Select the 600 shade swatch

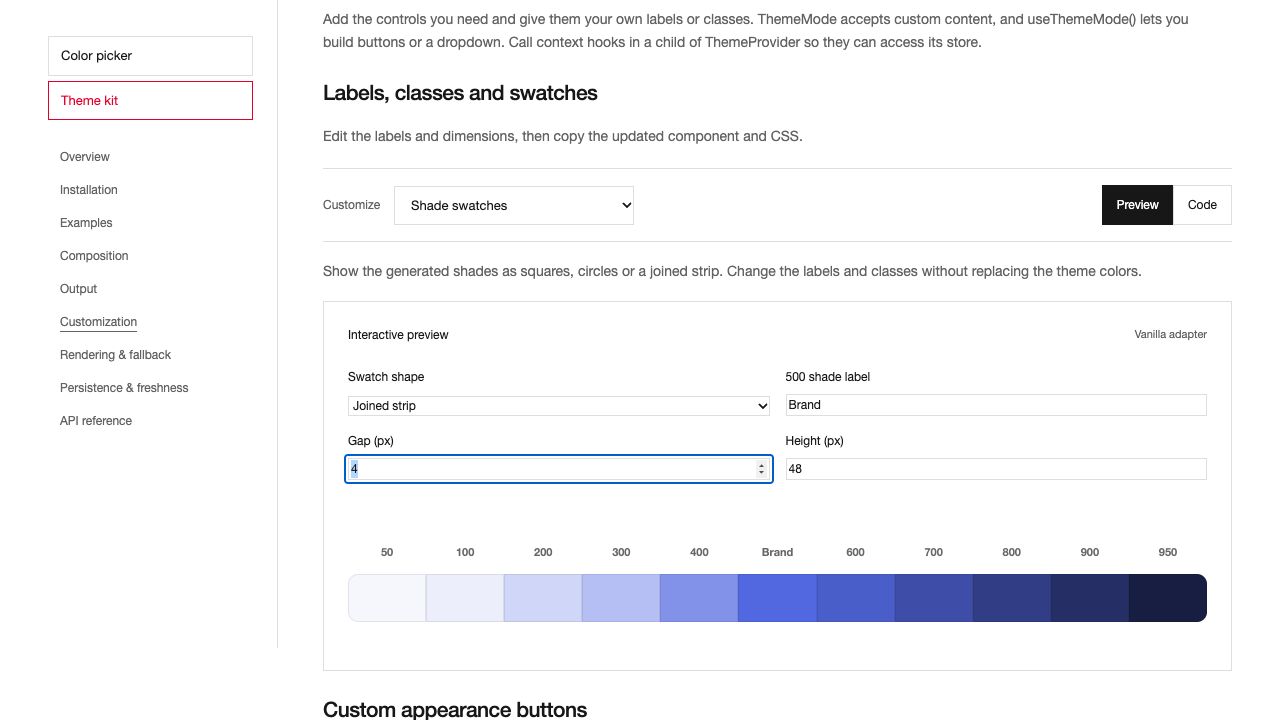click(x=855, y=598)
